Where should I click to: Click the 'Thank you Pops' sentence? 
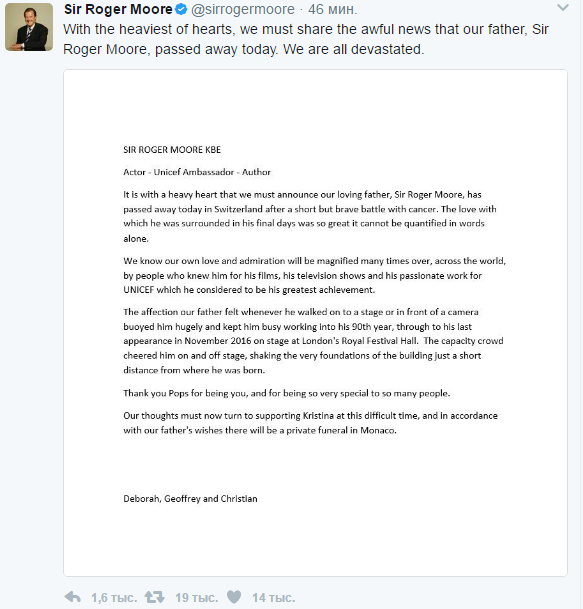pos(287,393)
